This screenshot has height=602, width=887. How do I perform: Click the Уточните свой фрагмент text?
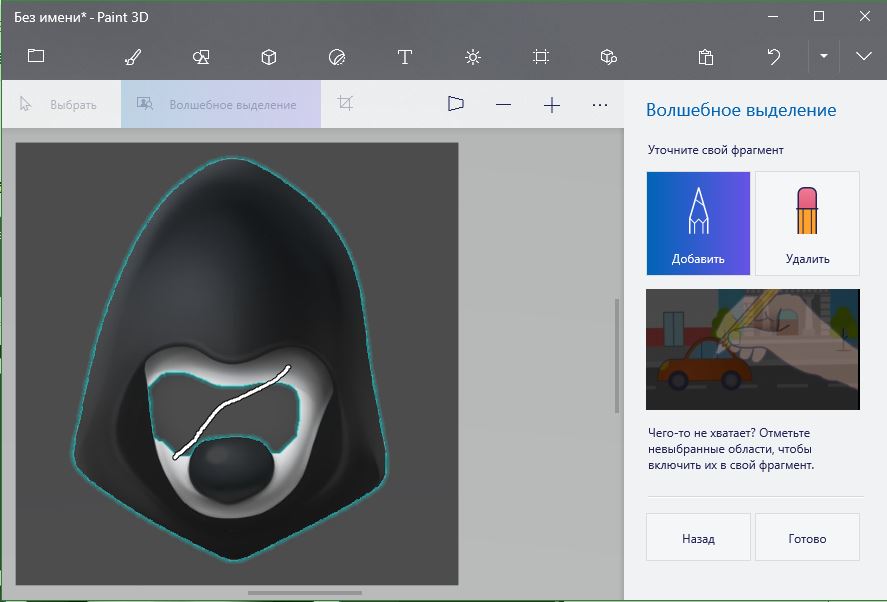pos(716,150)
